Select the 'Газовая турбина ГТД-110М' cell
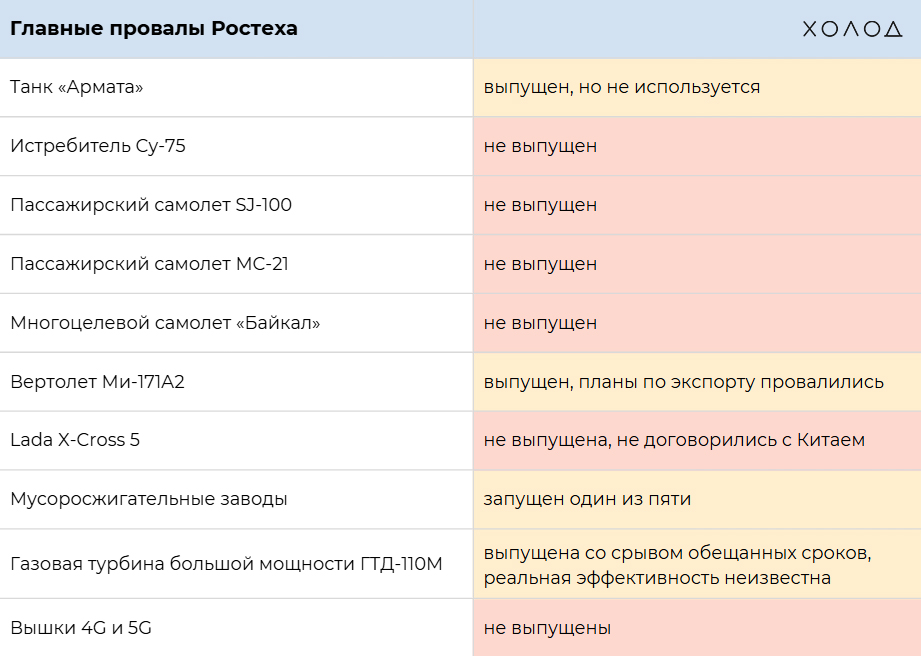The height and width of the screenshot is (656, 921). tap(226, 564)
